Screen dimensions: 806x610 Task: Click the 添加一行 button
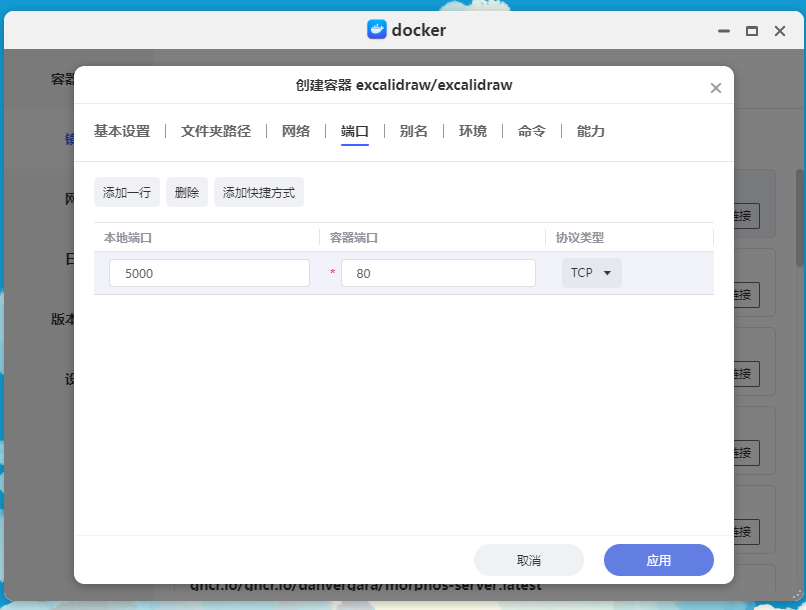[x=126, y=192]
